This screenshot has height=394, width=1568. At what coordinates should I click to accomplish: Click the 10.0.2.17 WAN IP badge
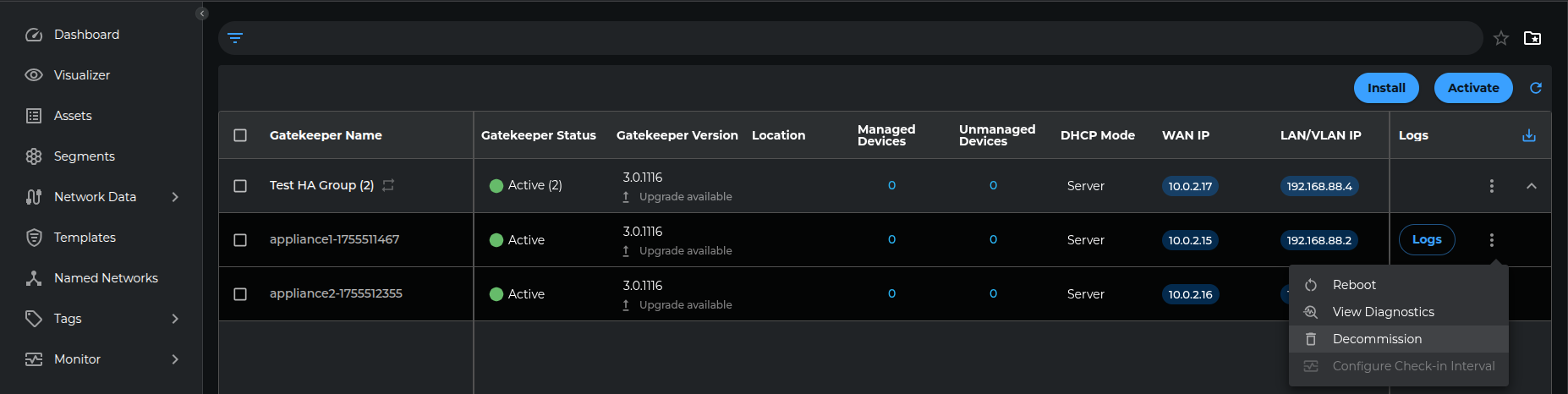coord(1189,186)
